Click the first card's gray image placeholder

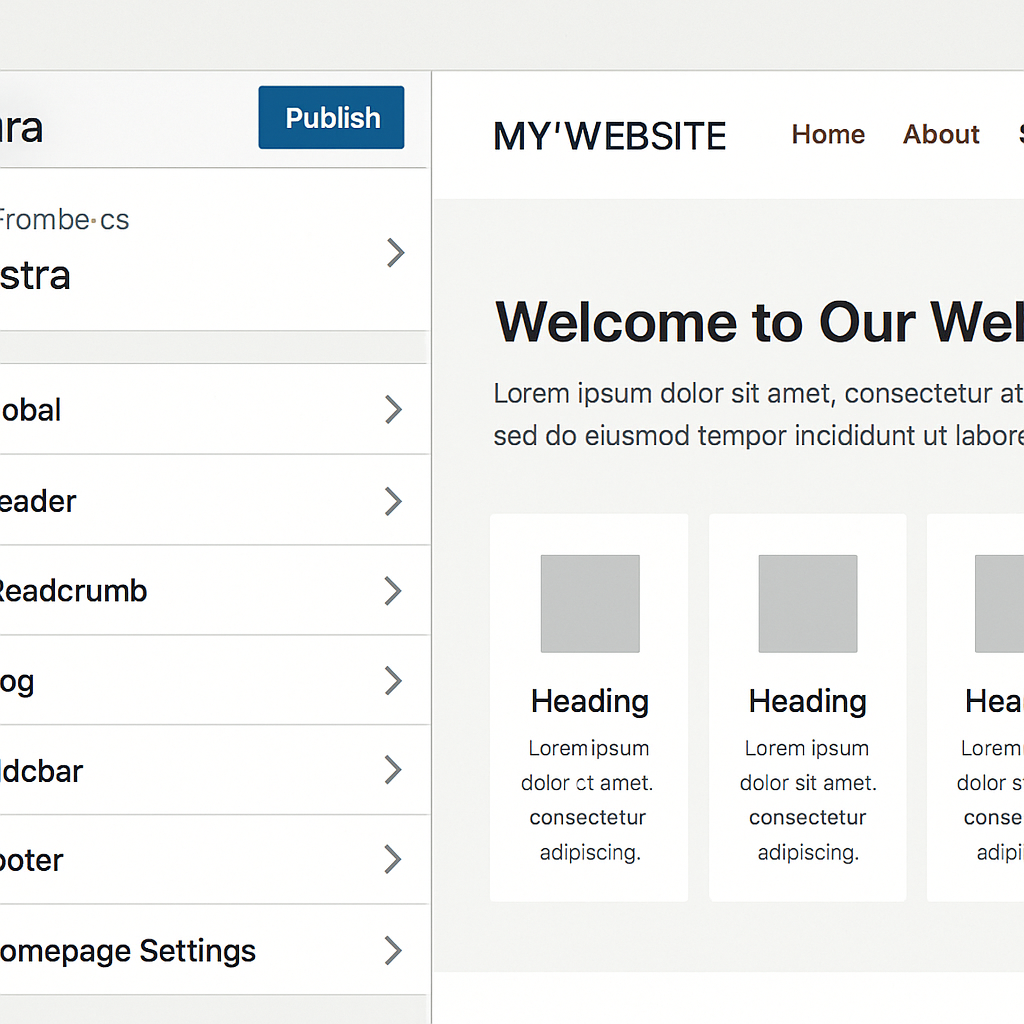tap(590, 603)
